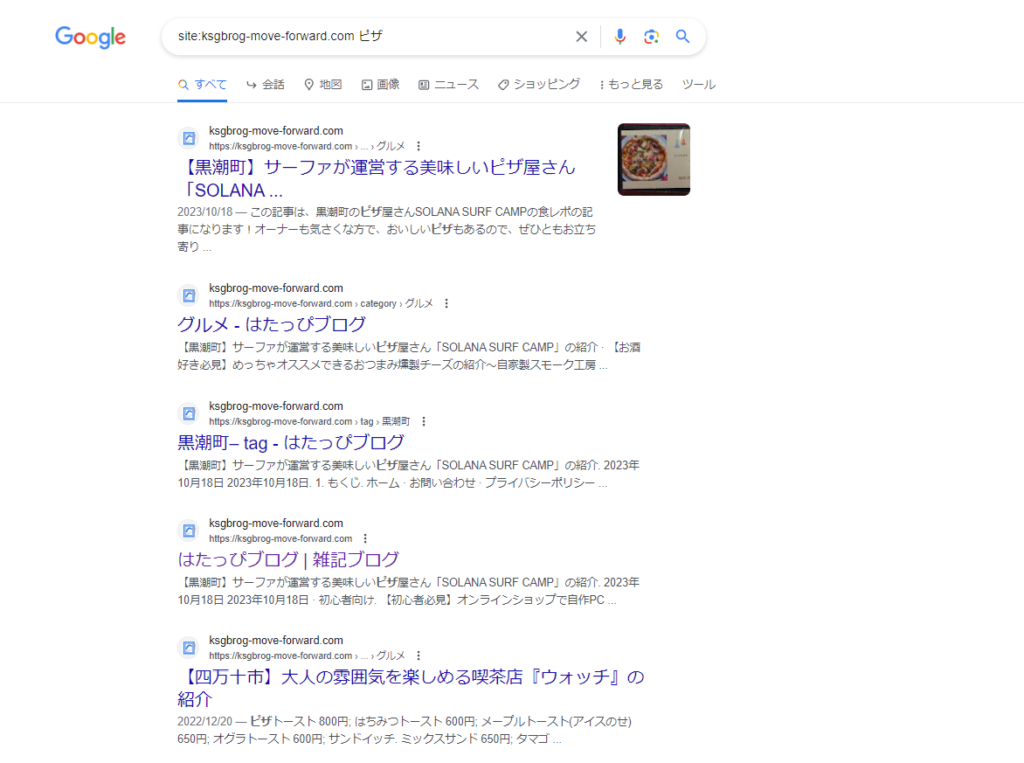The width and height of the screenshot is (1024, 763).
Task: Click favicon of the first search result
Action: [x=189, y=138]
